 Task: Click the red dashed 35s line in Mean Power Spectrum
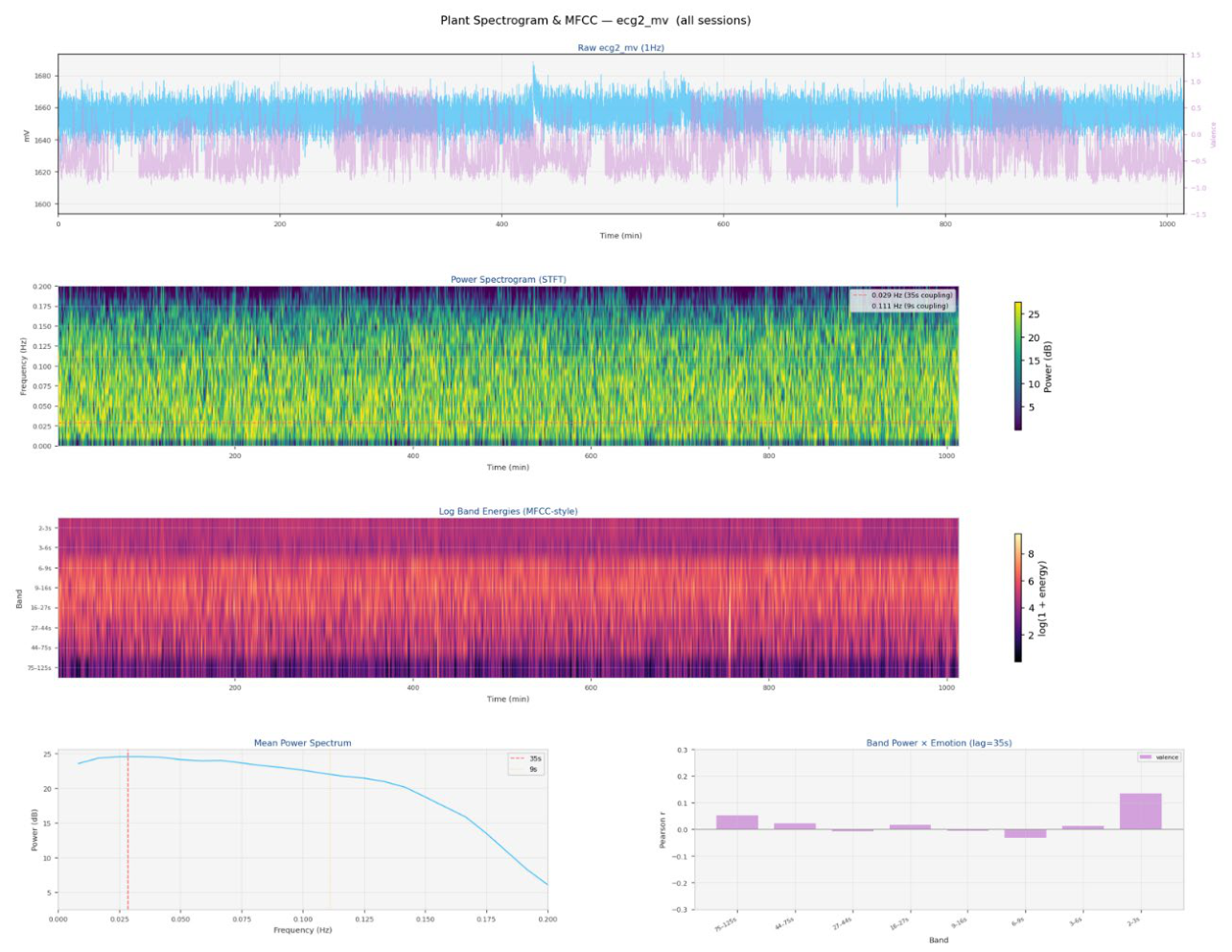click(x=128, y=829)
